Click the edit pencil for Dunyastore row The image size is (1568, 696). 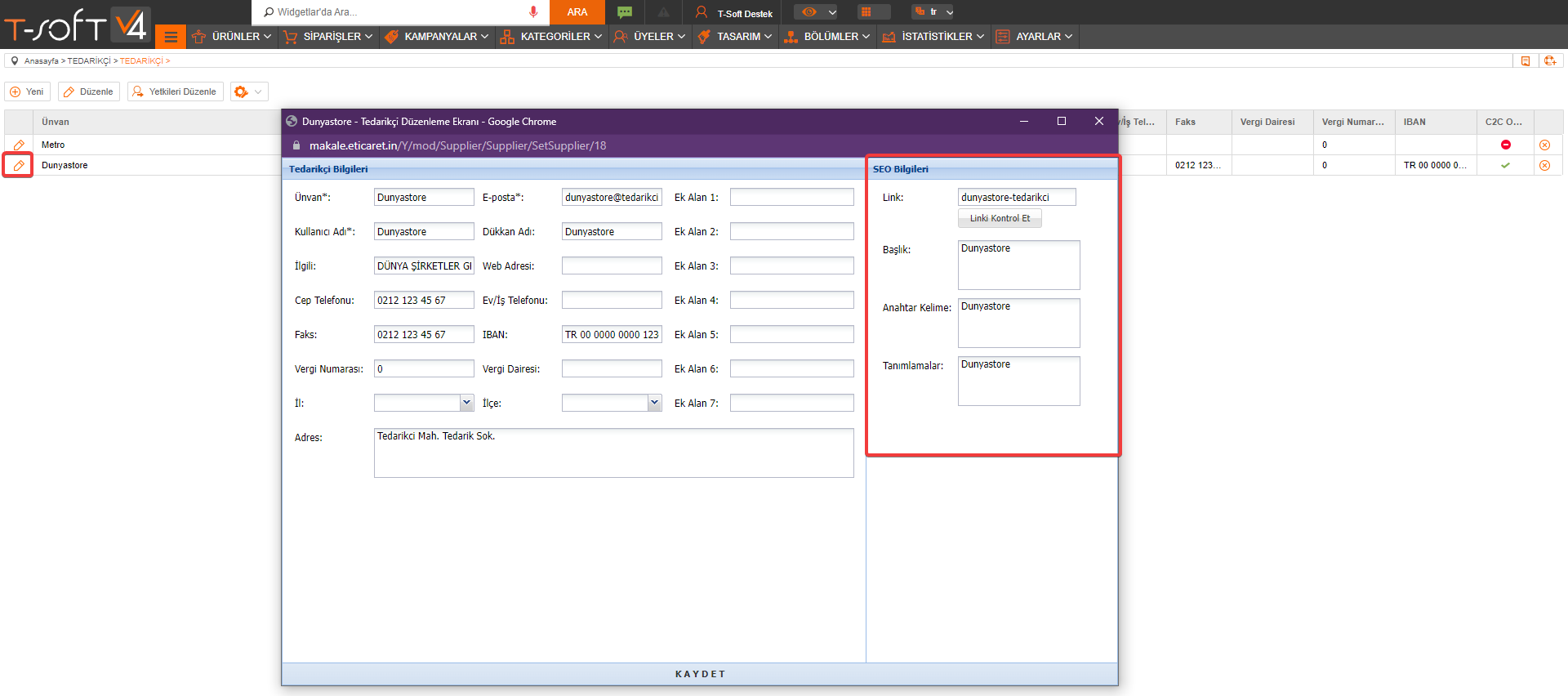18,165
